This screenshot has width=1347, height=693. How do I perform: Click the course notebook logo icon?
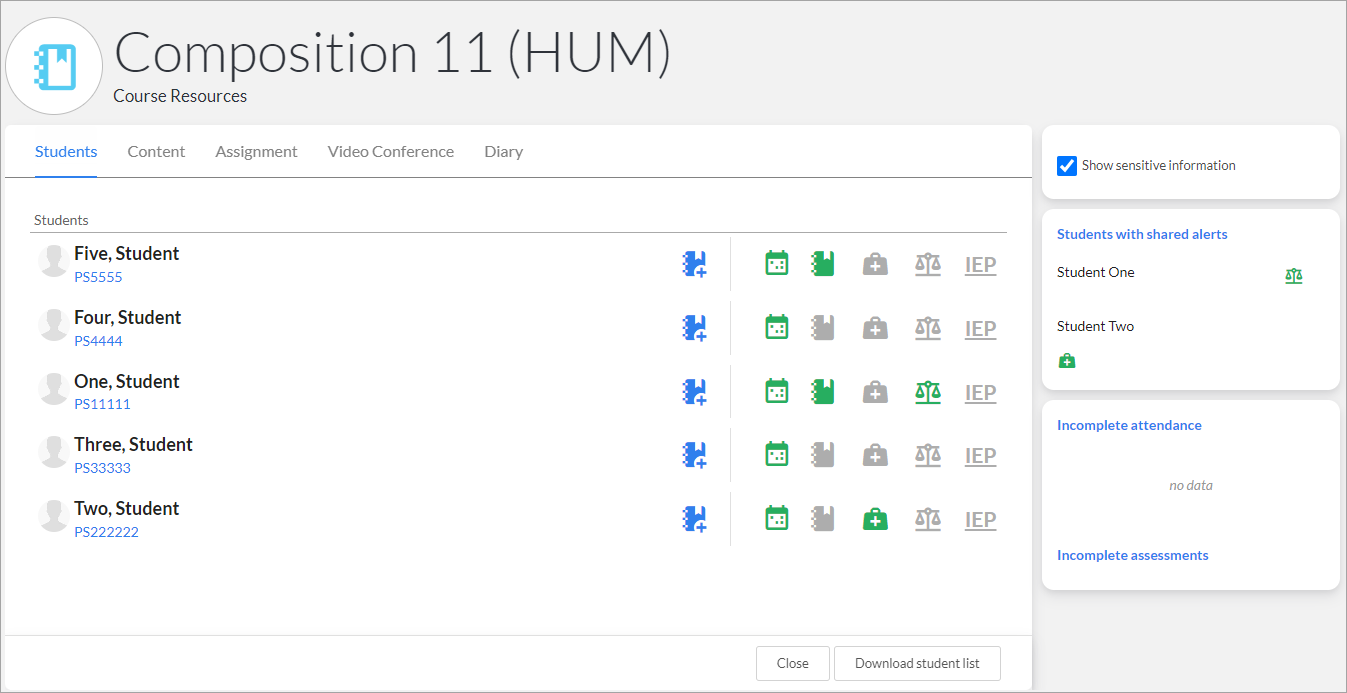(54, 66)
